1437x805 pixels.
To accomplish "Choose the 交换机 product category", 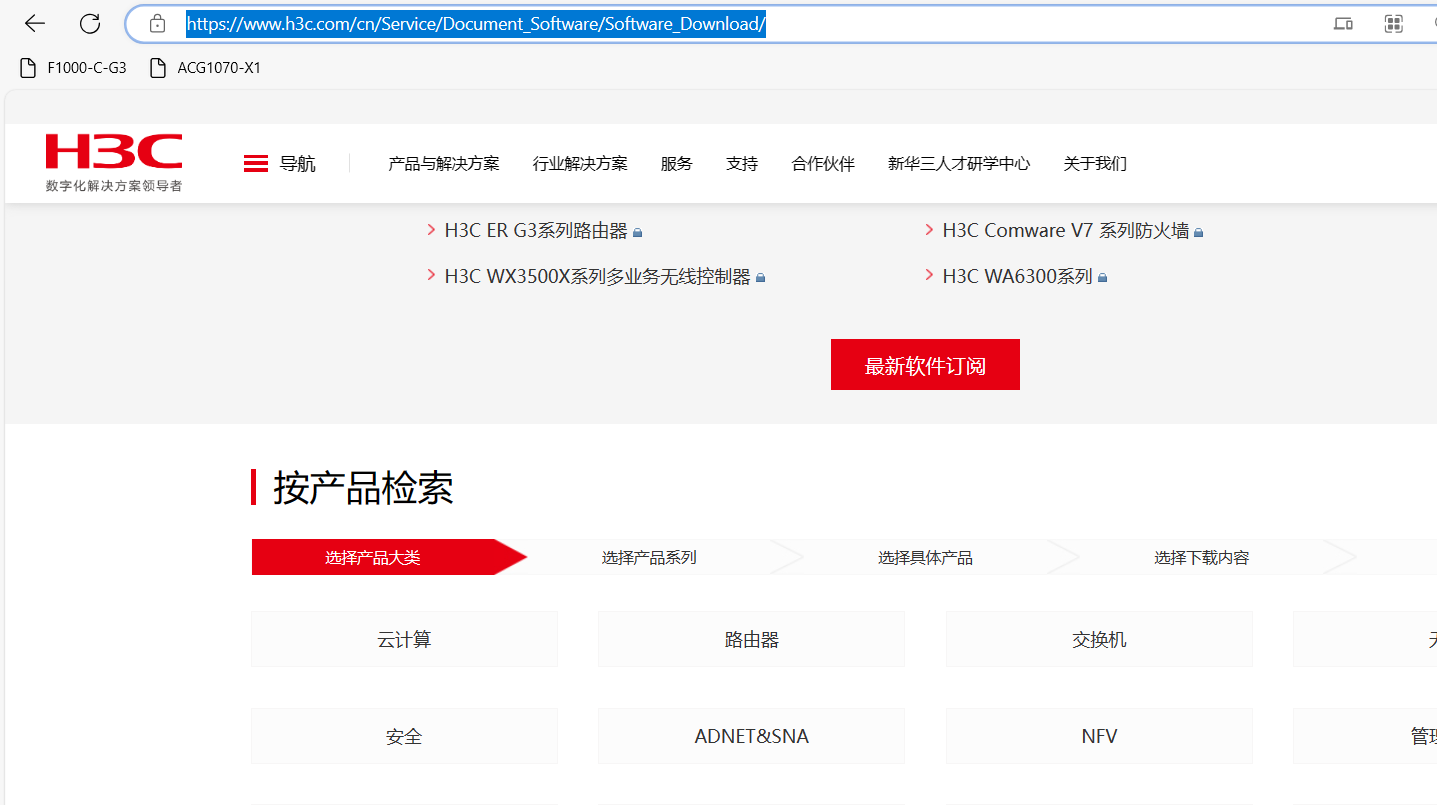I will click(x=1099, y=639).
